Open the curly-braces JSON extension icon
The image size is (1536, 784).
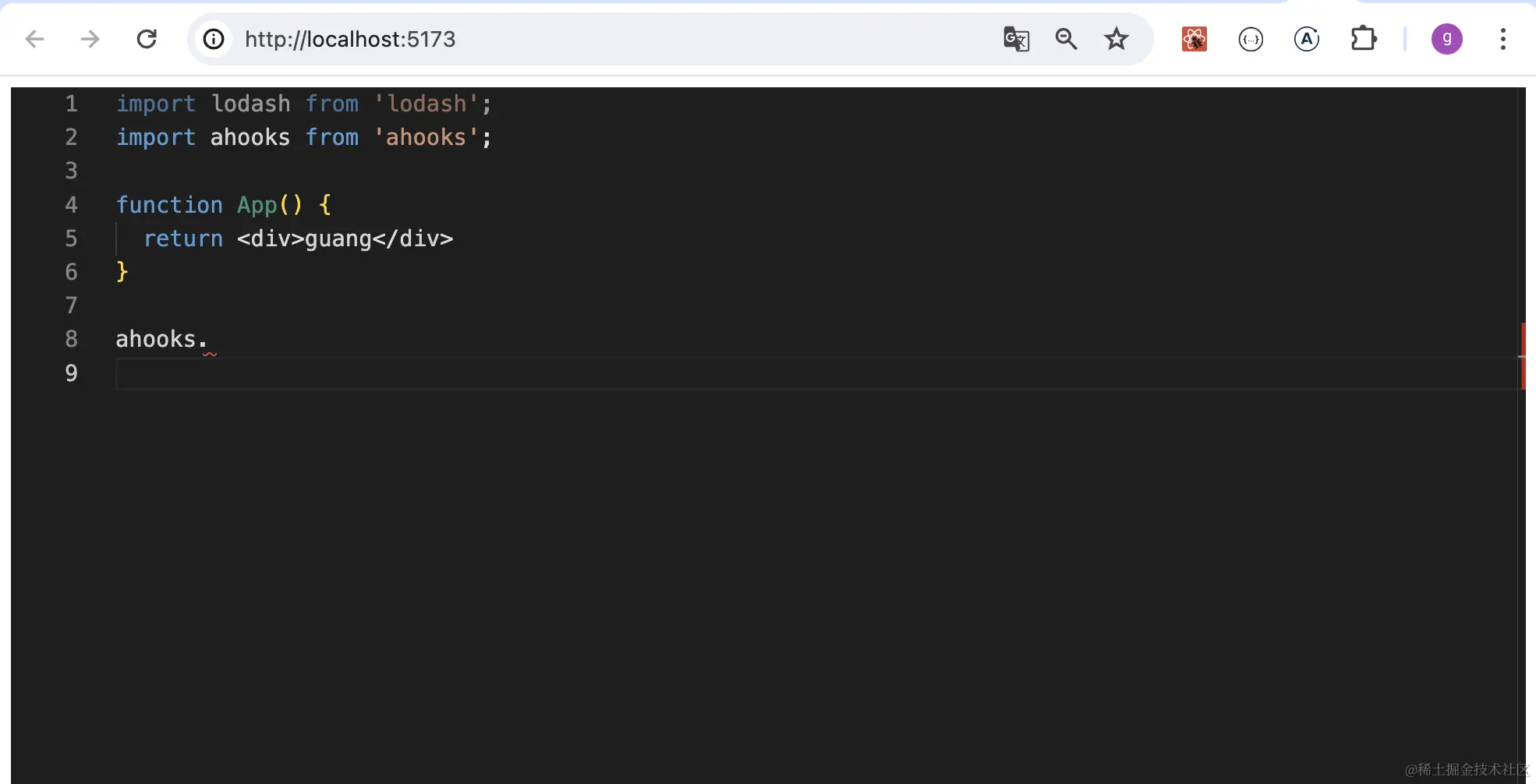click(x=1251, y=39)
